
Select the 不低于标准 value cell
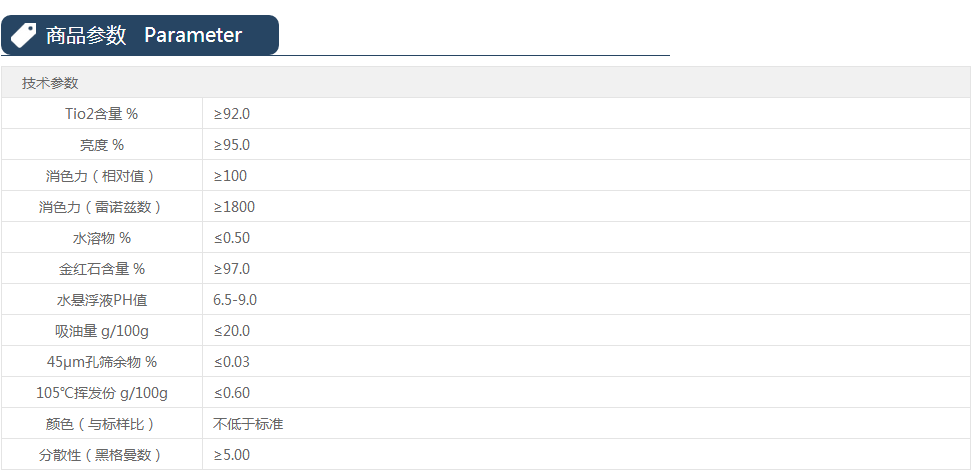point(248,424)
